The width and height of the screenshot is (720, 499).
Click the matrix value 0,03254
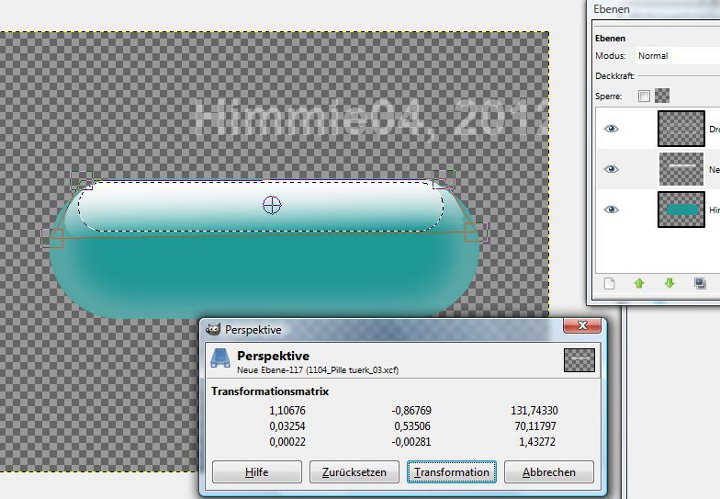click(x=287, y=426)
